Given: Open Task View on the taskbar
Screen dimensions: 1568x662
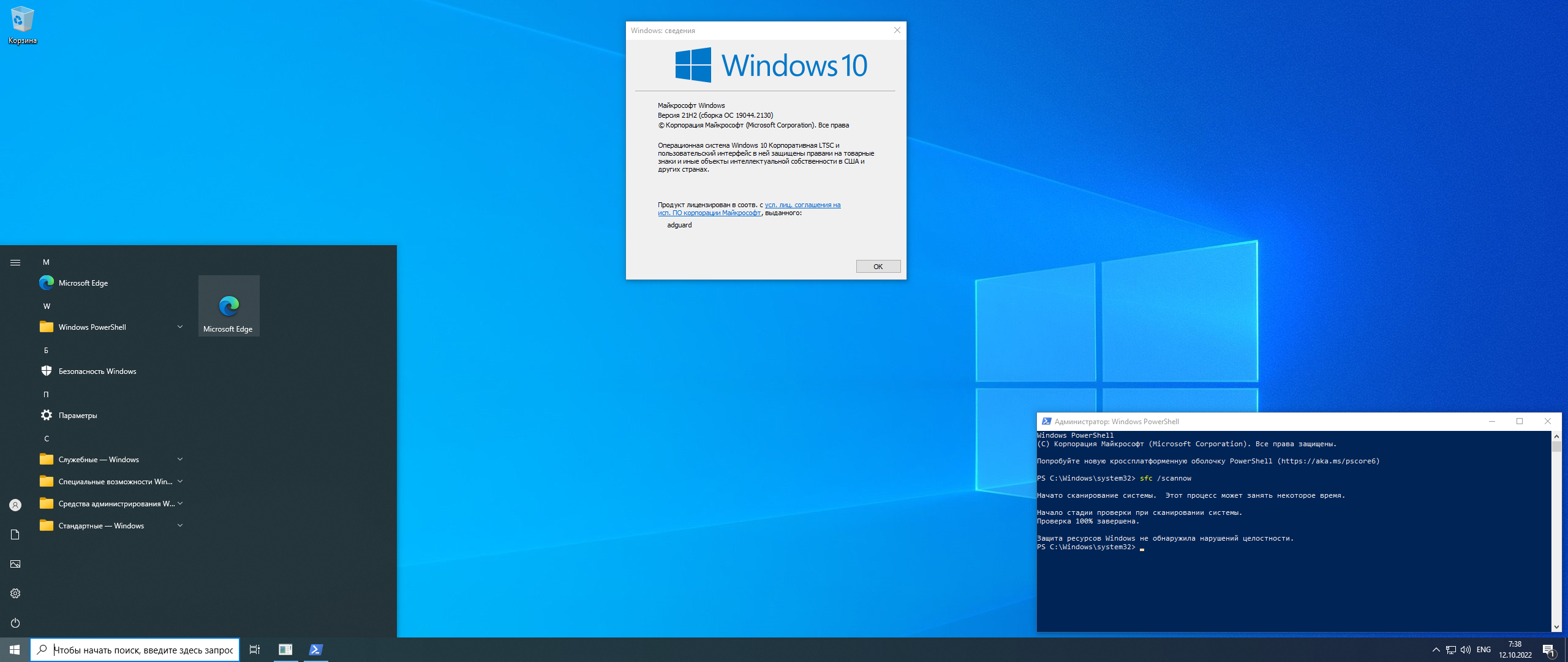Looking at the screenshot, I should tap(255, 650).
